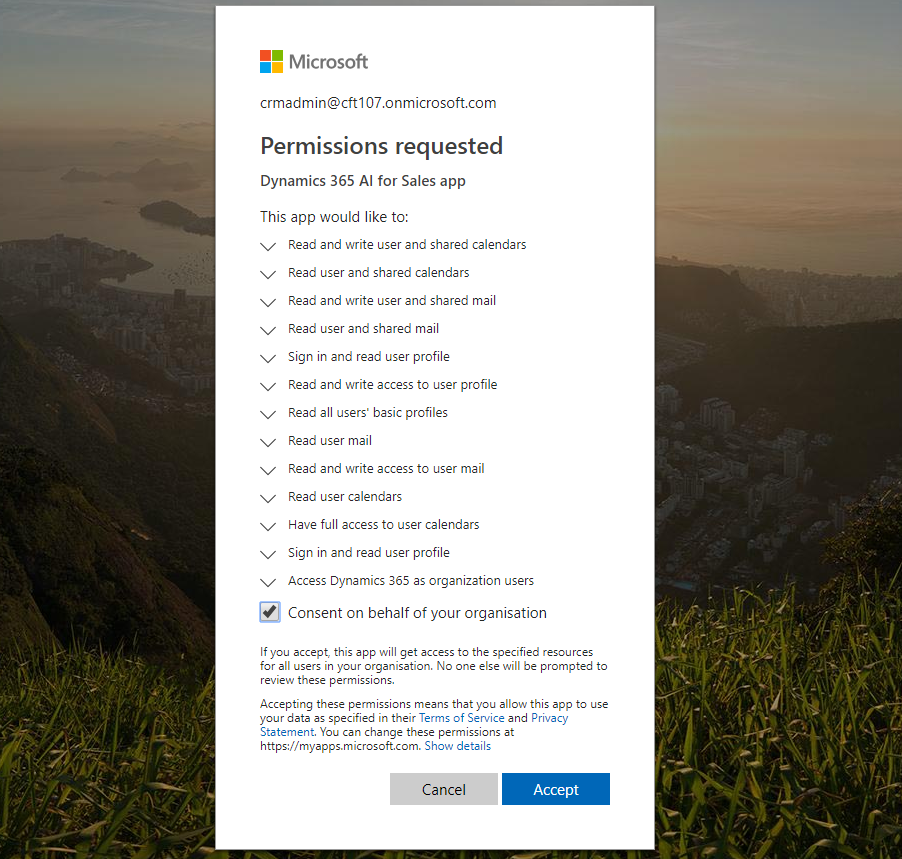Expand 'Read and write access to user mail' entry
Viewport: 902px width, 859px height.
[267, 470]
